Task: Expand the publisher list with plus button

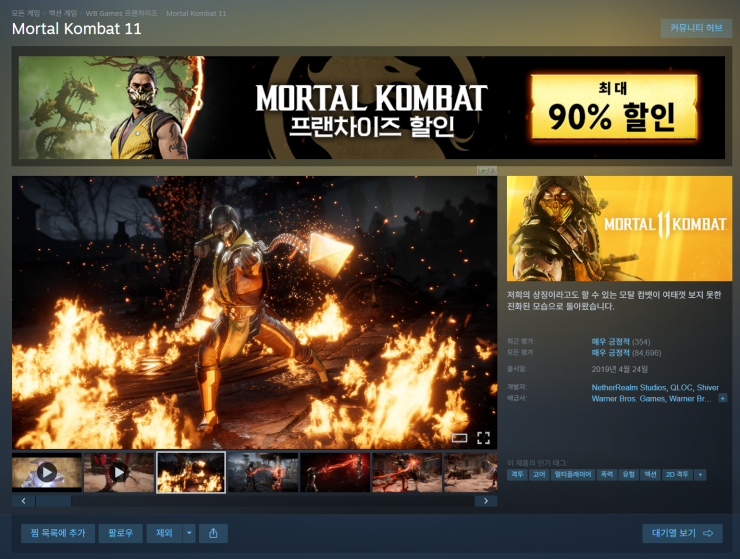Action: pyautogui.click(x=723, y=398)
